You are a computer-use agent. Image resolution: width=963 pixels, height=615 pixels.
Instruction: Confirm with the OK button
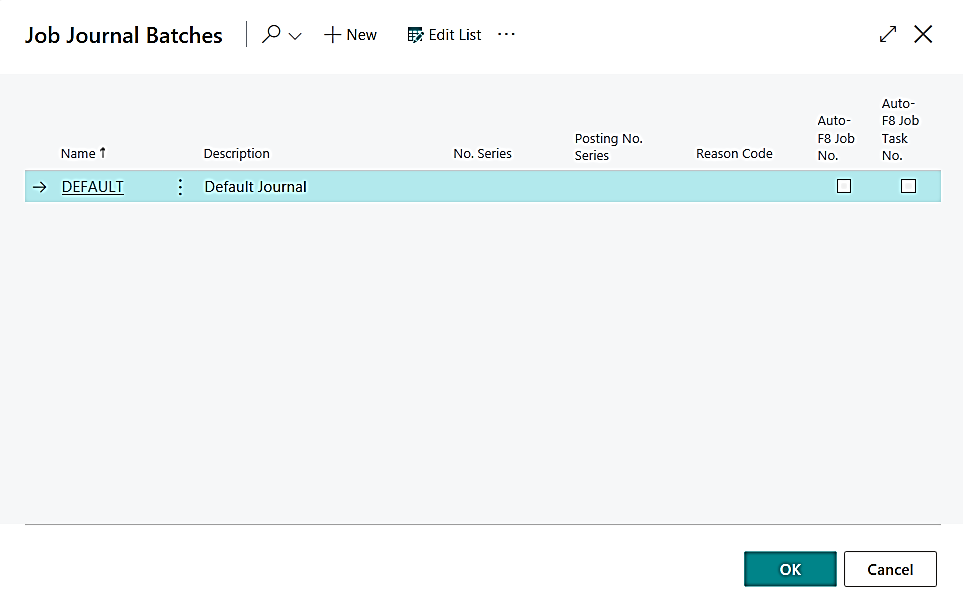click(790, 569)
